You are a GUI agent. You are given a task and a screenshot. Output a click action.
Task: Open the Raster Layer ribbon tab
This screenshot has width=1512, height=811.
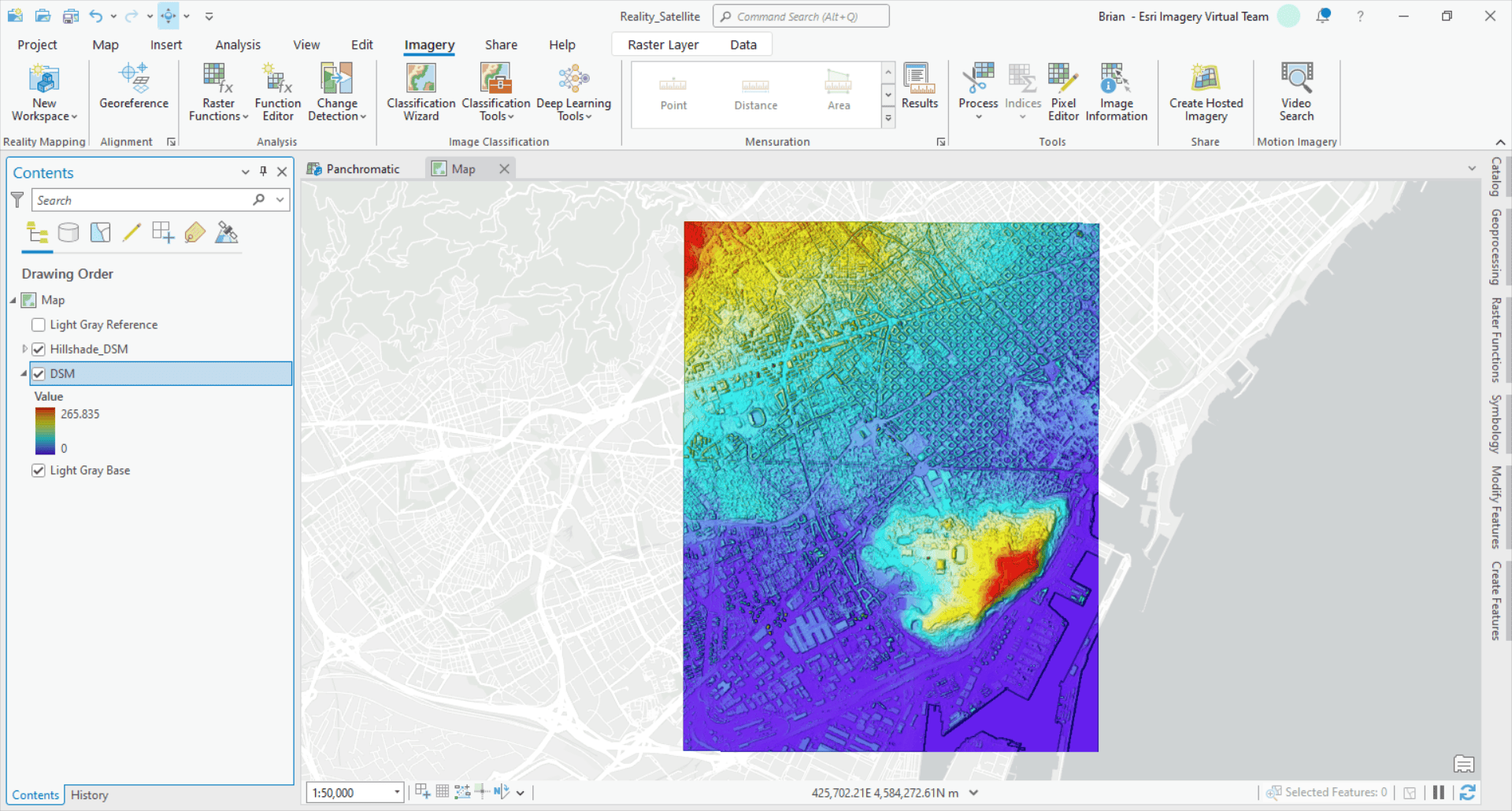pos(664,44)
